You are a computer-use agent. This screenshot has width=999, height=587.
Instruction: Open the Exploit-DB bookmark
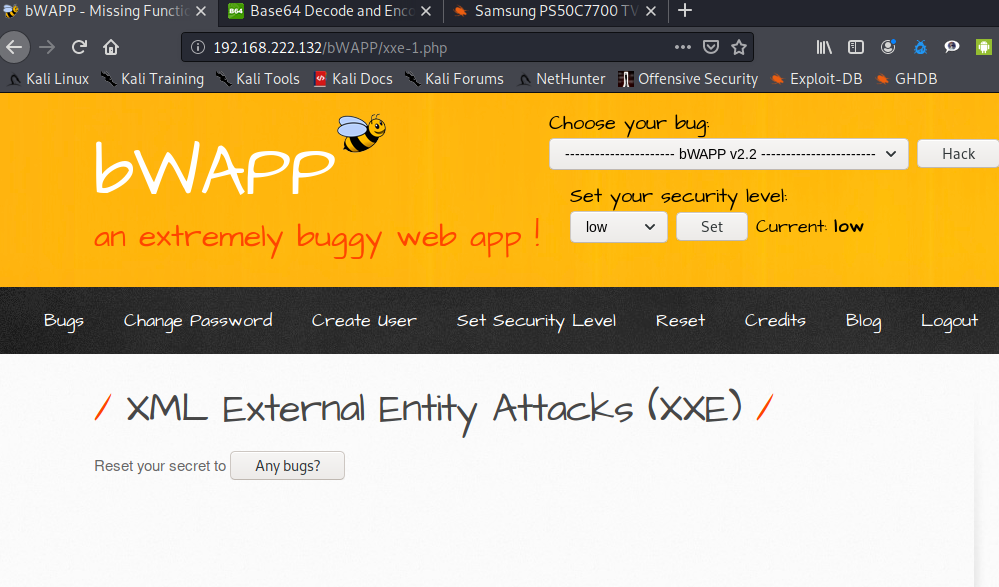[x=816, y=79]
